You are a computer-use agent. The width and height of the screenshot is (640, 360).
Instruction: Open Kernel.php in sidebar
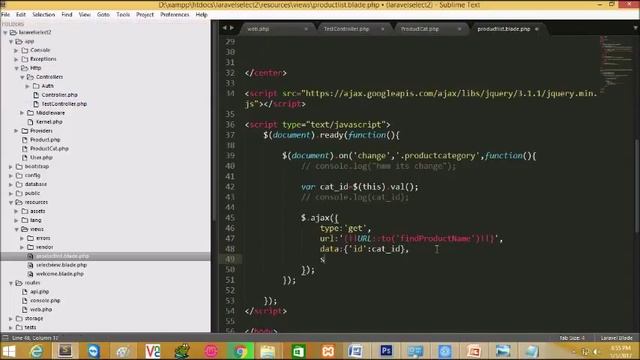(x=49, y=122)
